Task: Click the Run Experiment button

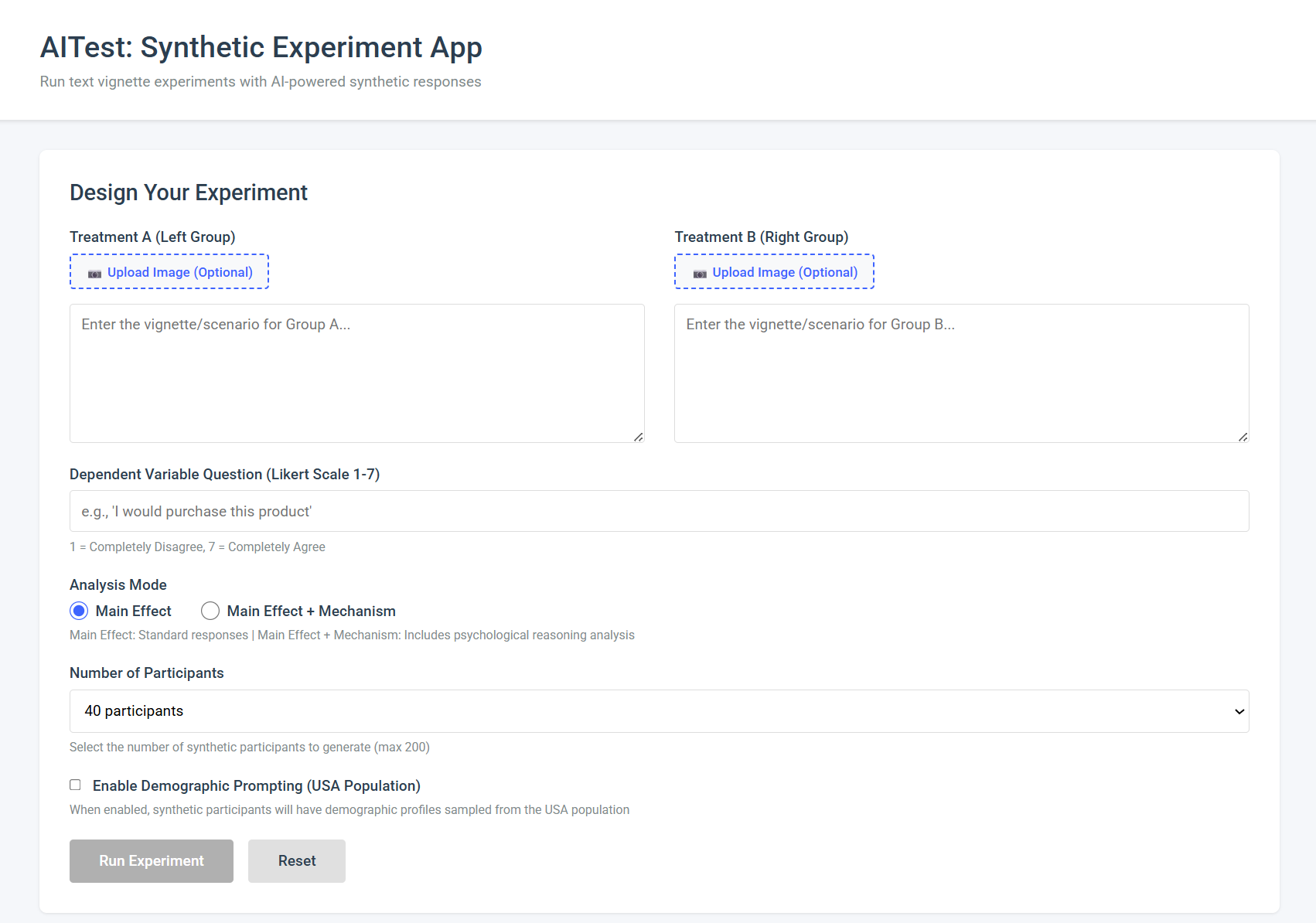Action: pos(151,860)
